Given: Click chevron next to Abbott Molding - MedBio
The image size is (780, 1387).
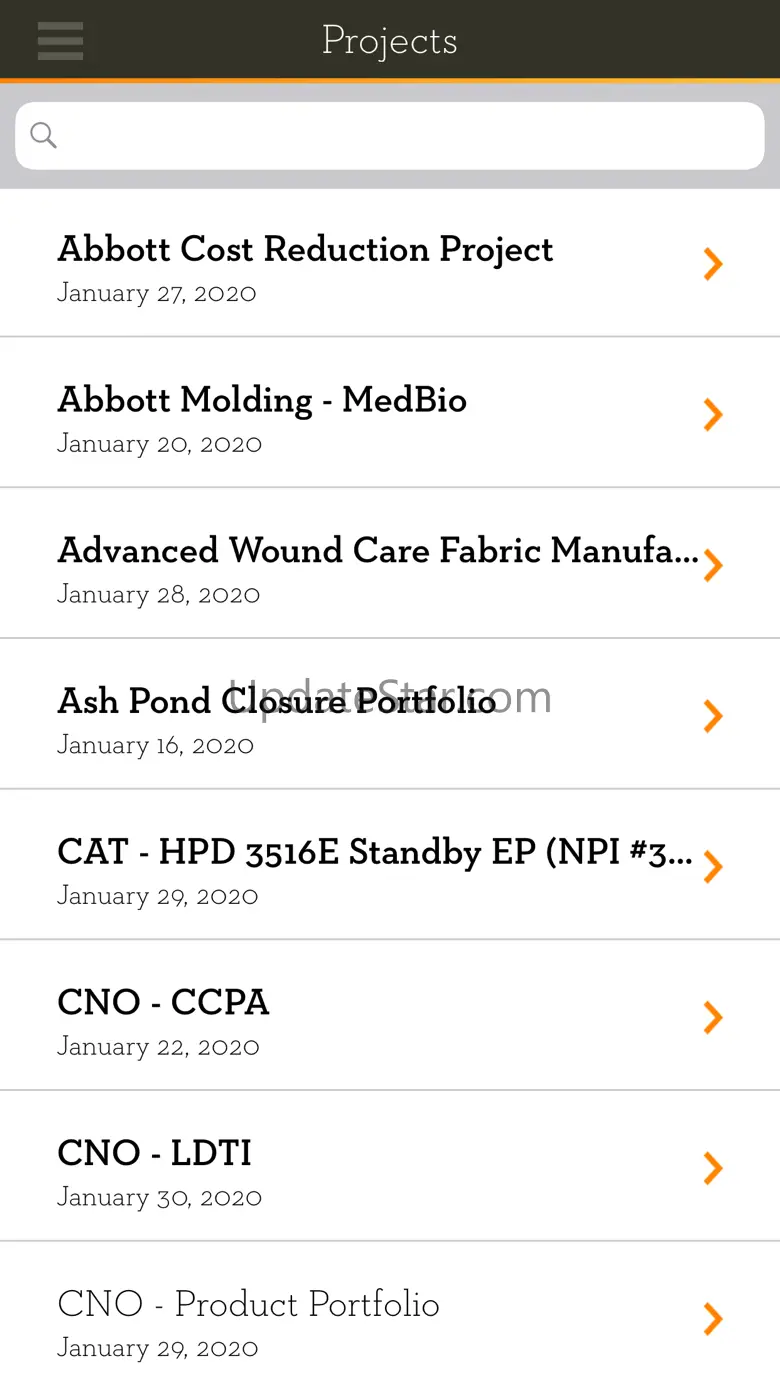Looking at the screenshot, I should coord(712,415).
